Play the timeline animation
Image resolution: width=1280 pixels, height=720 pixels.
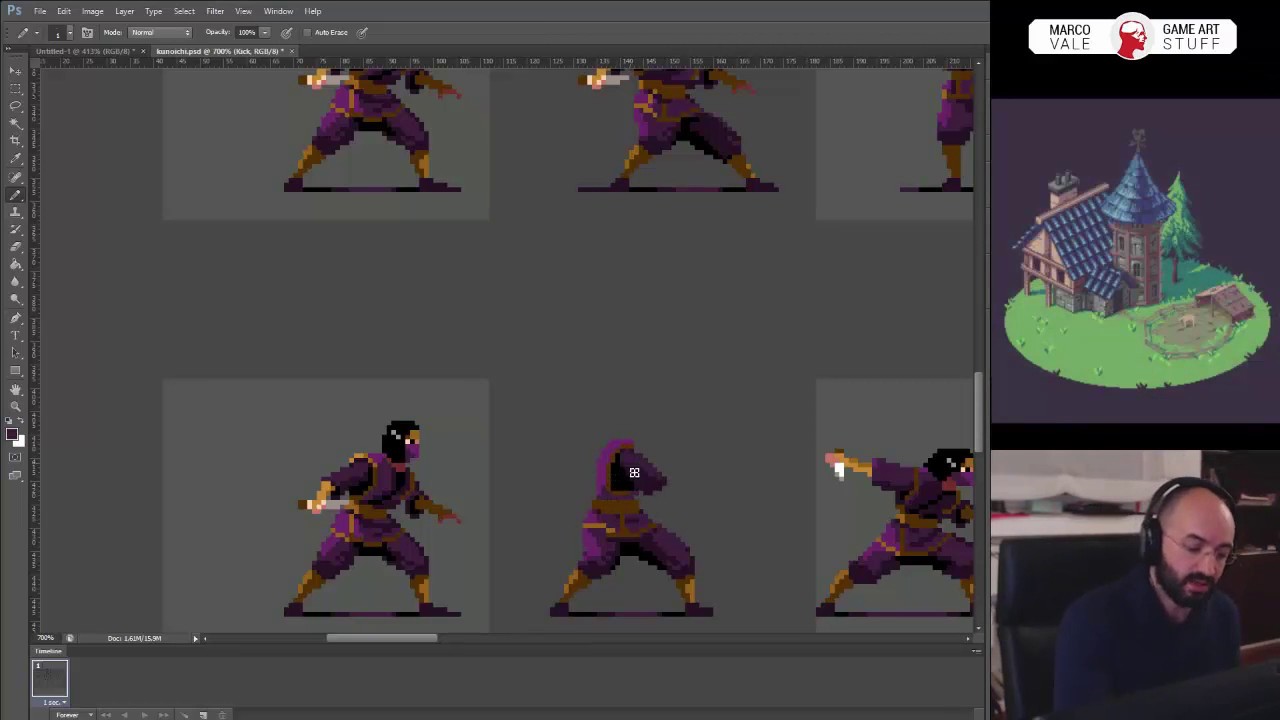tap(145, 715)
